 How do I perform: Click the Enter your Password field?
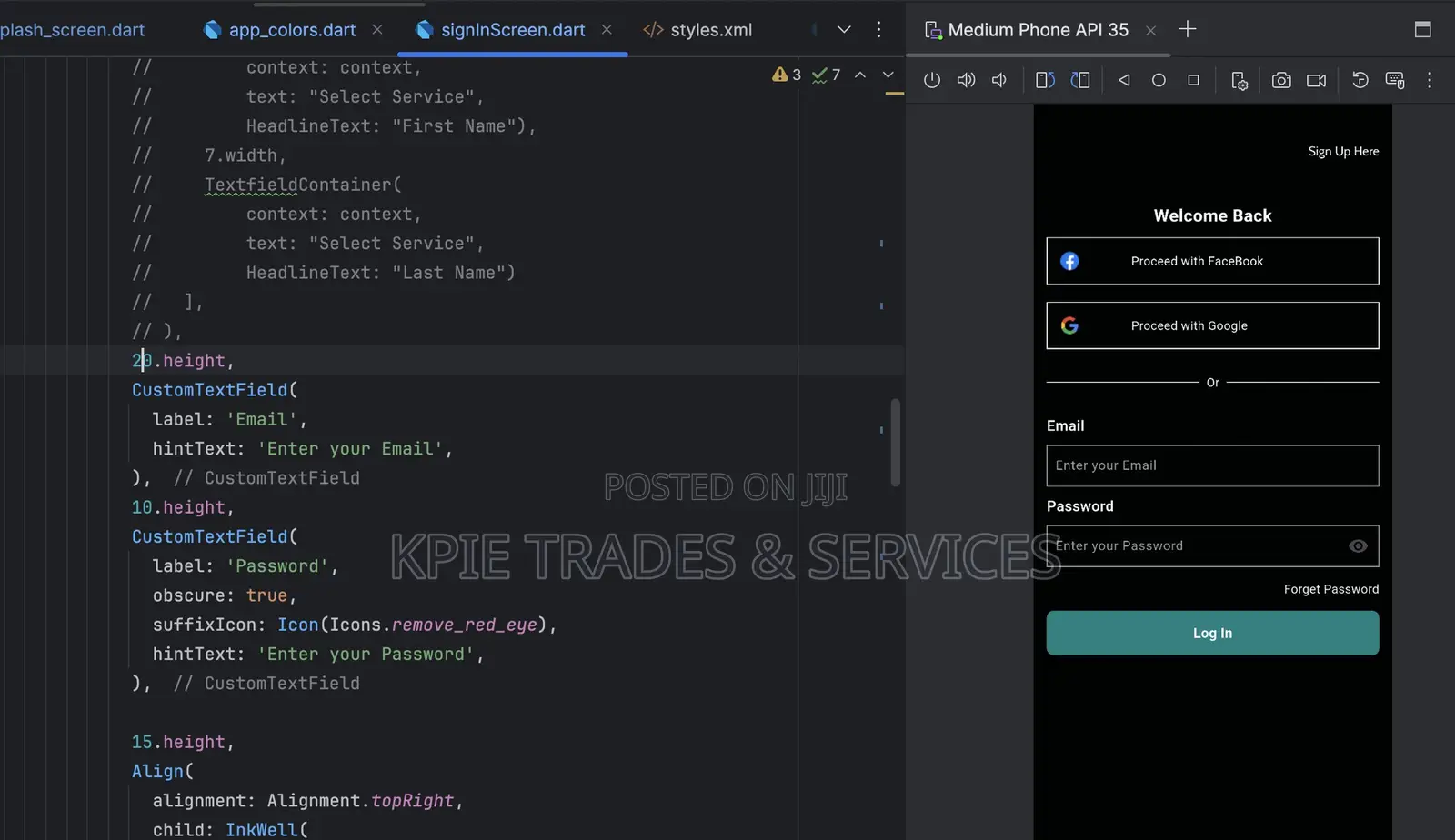(x=1212, y=545)
